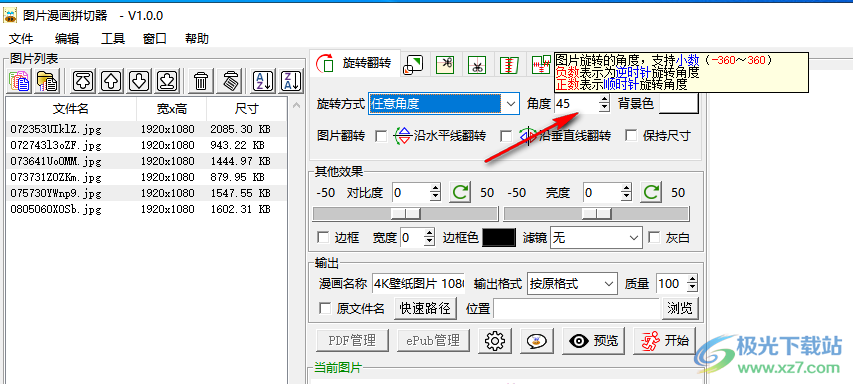Click the 对比度 spinner arrows
The height and width of the screenshot is (384, 853).
point(435,193)
